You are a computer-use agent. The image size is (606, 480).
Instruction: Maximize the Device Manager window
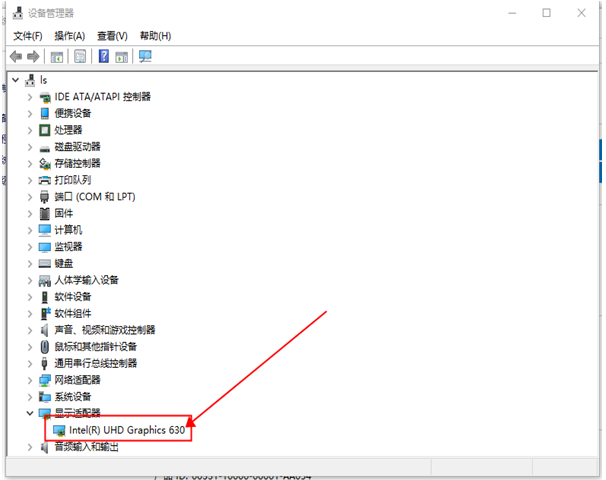point(546,13)
